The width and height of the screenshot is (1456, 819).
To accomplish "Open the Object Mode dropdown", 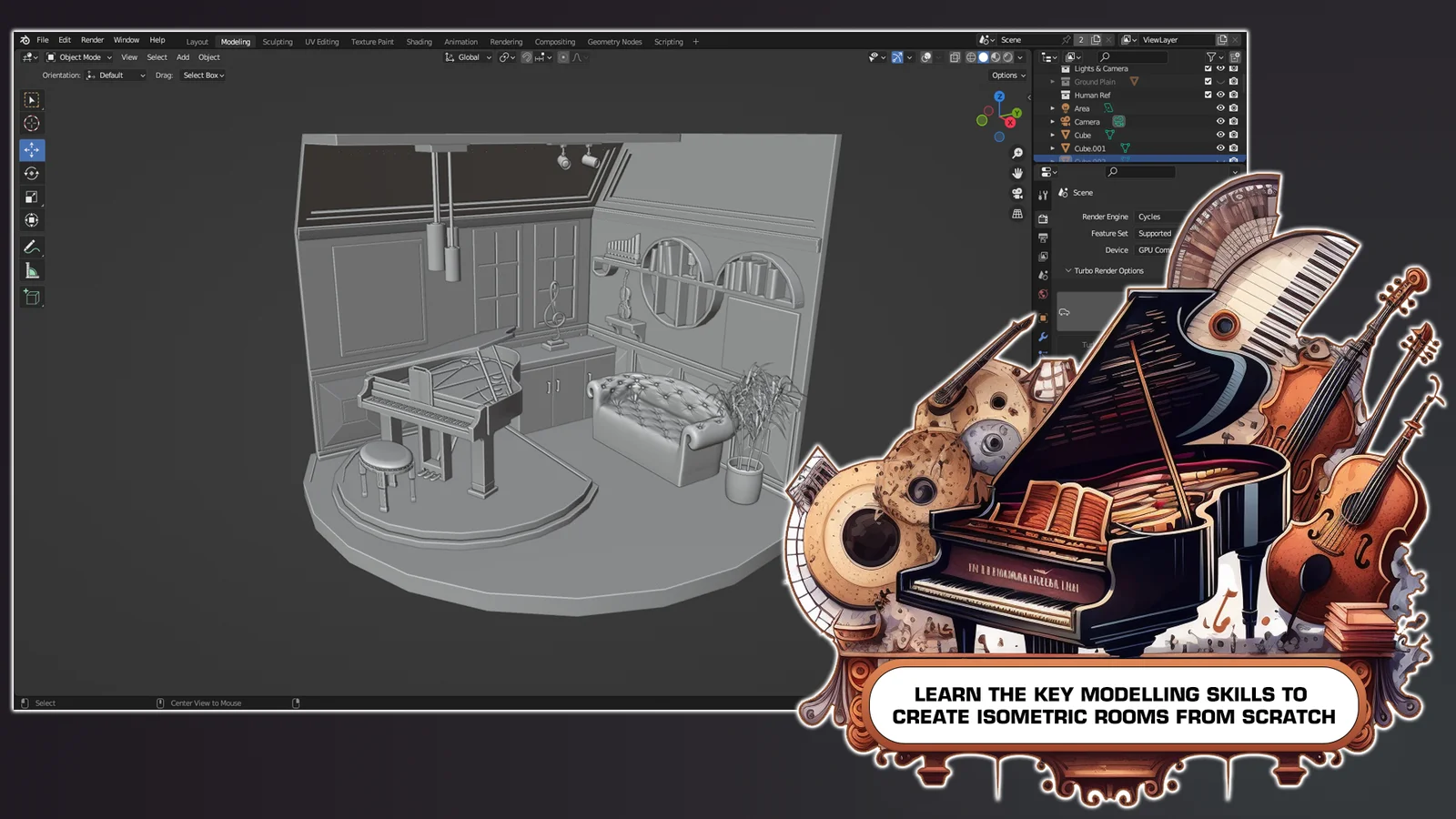I will tap(80, 57).
